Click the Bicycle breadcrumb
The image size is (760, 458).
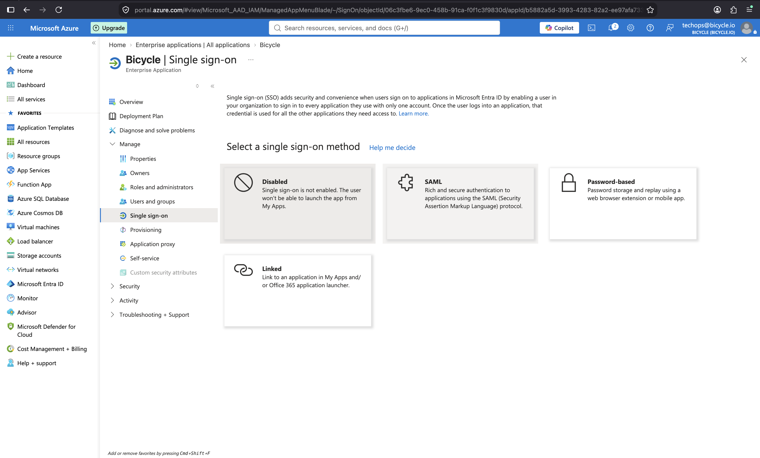[x=269, y=45]
